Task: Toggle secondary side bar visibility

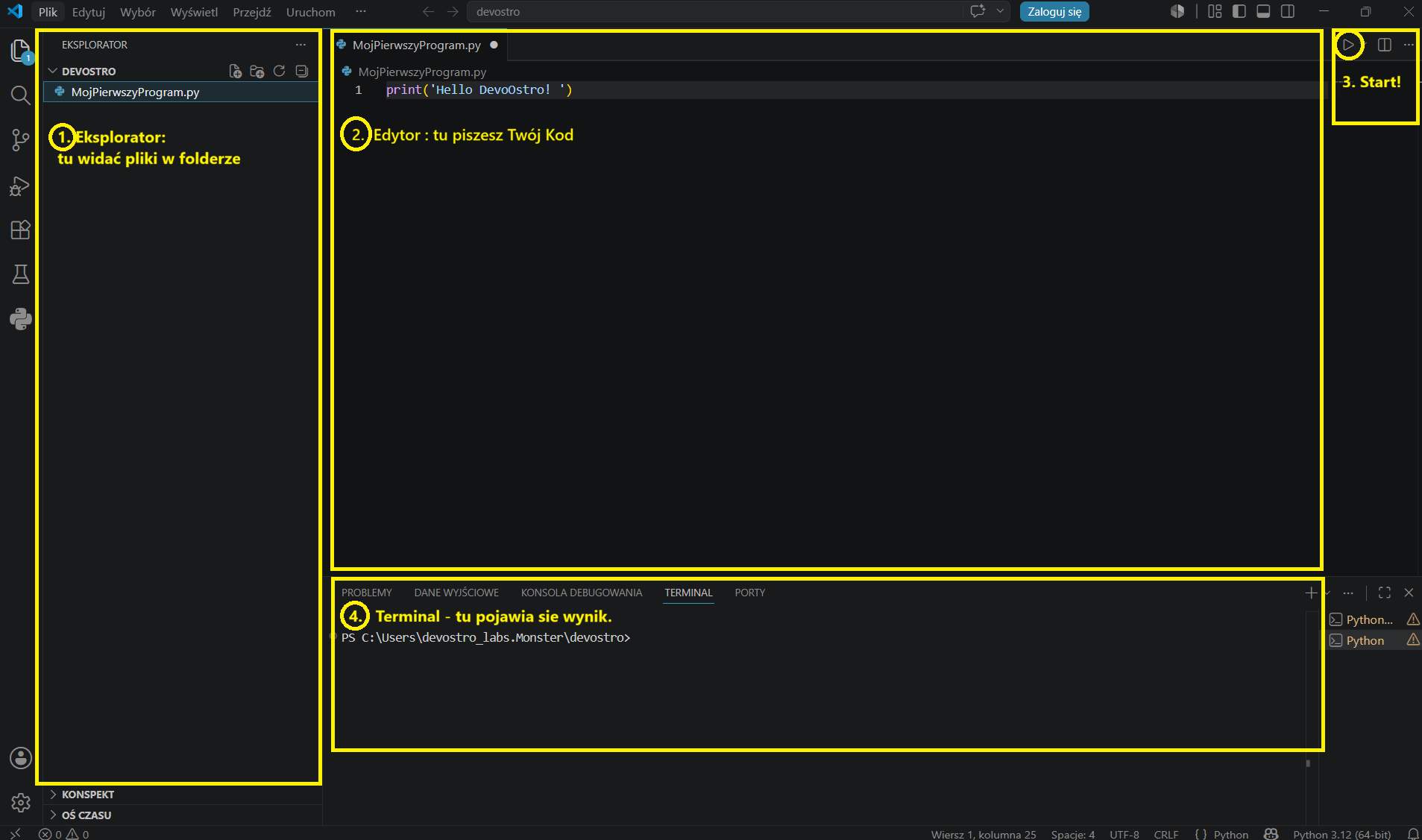Action: pos(1288,11)
